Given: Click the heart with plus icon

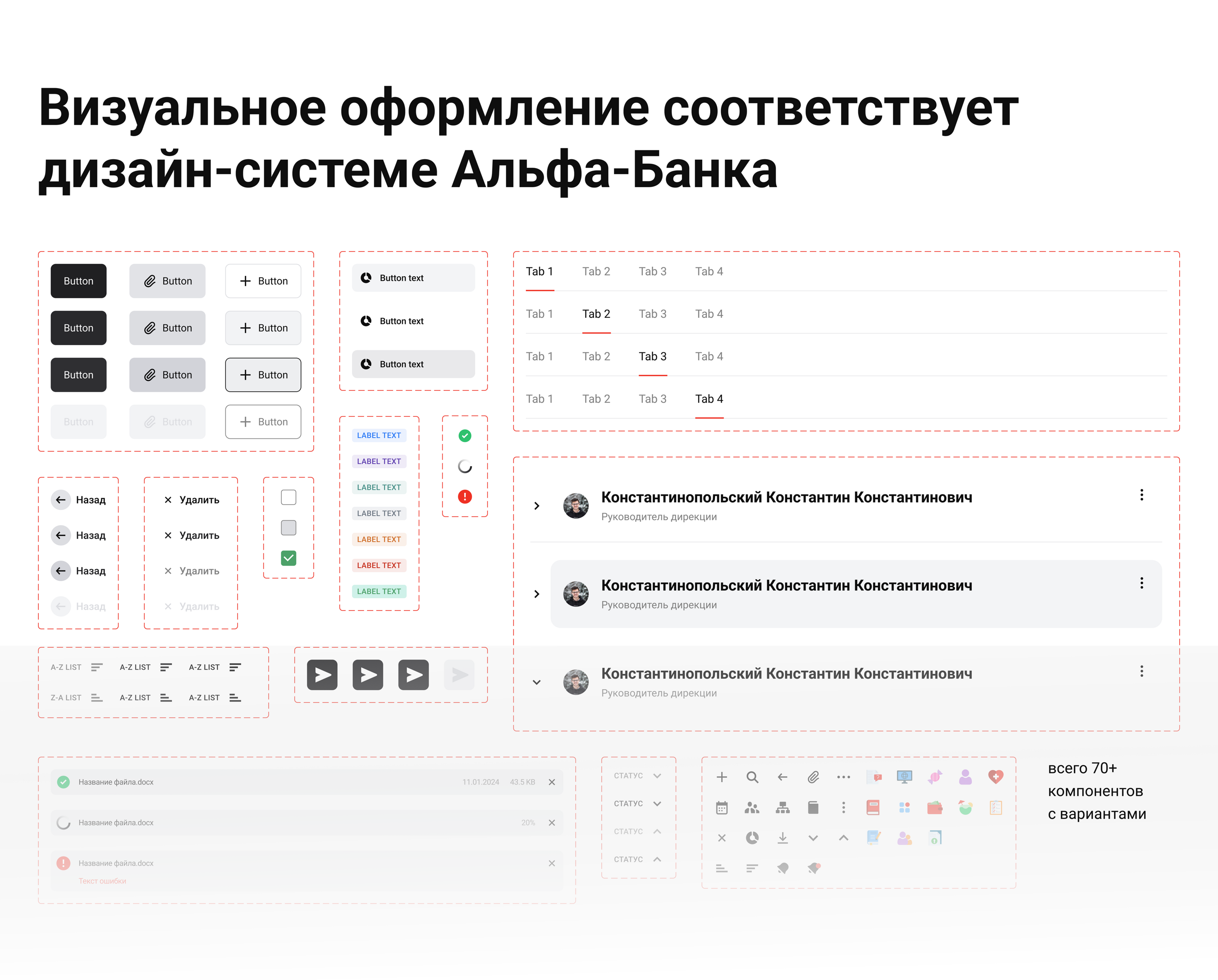Looking at the screenshot, I should point(995,777).
